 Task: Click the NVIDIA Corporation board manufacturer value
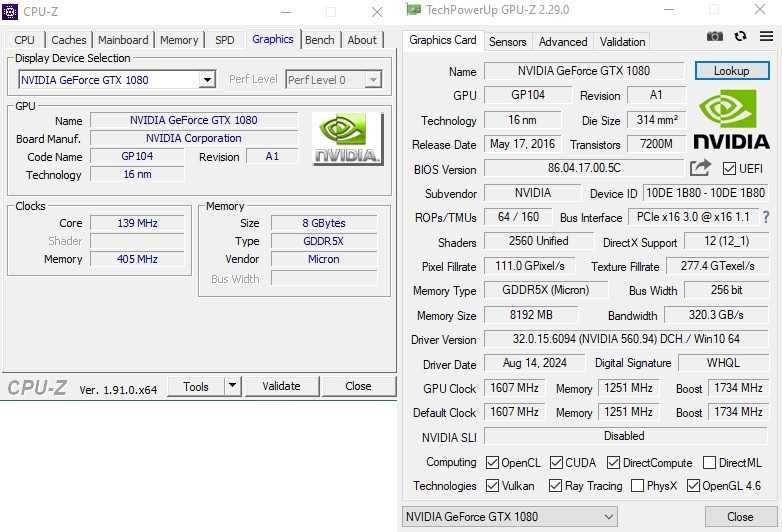[194, 138]
